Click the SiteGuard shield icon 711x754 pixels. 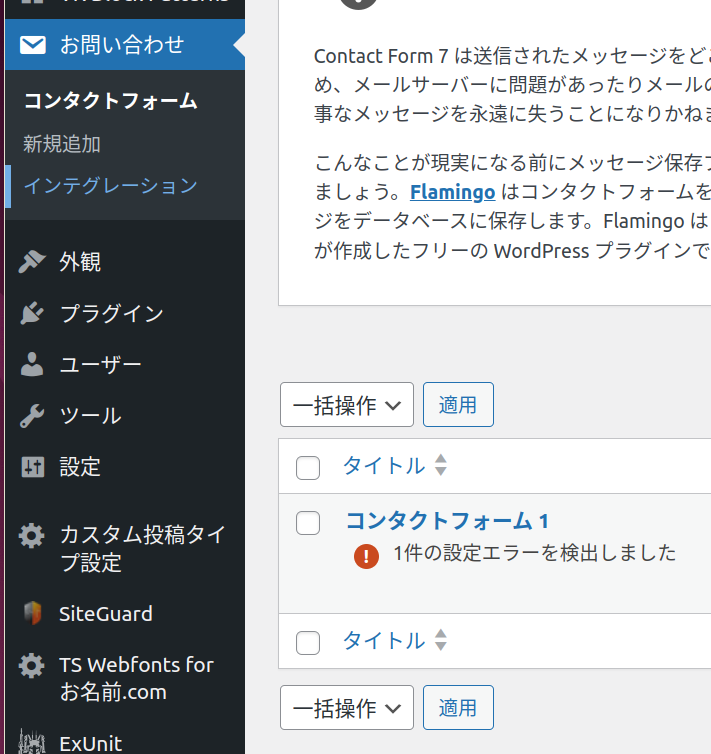[32, 614]
